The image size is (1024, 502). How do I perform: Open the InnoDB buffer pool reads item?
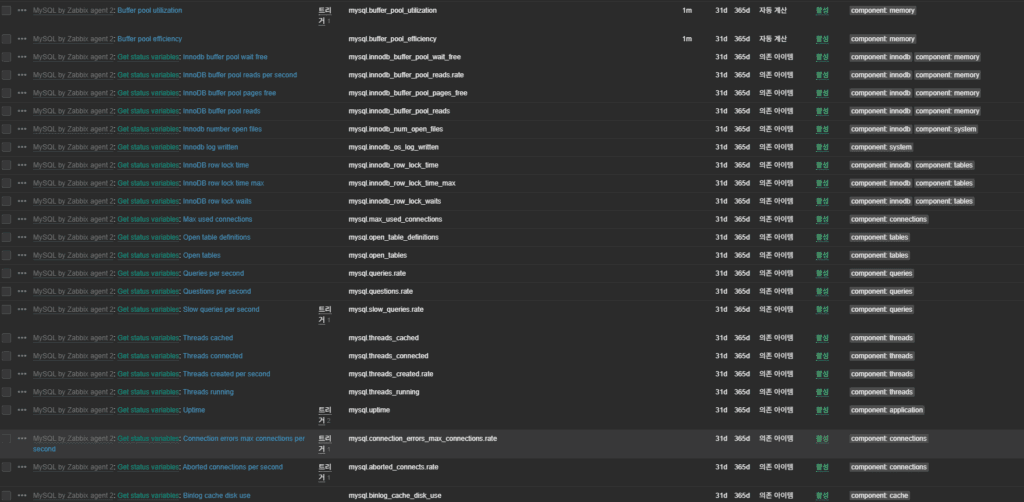pyautogui.click(x=220, y=111)
